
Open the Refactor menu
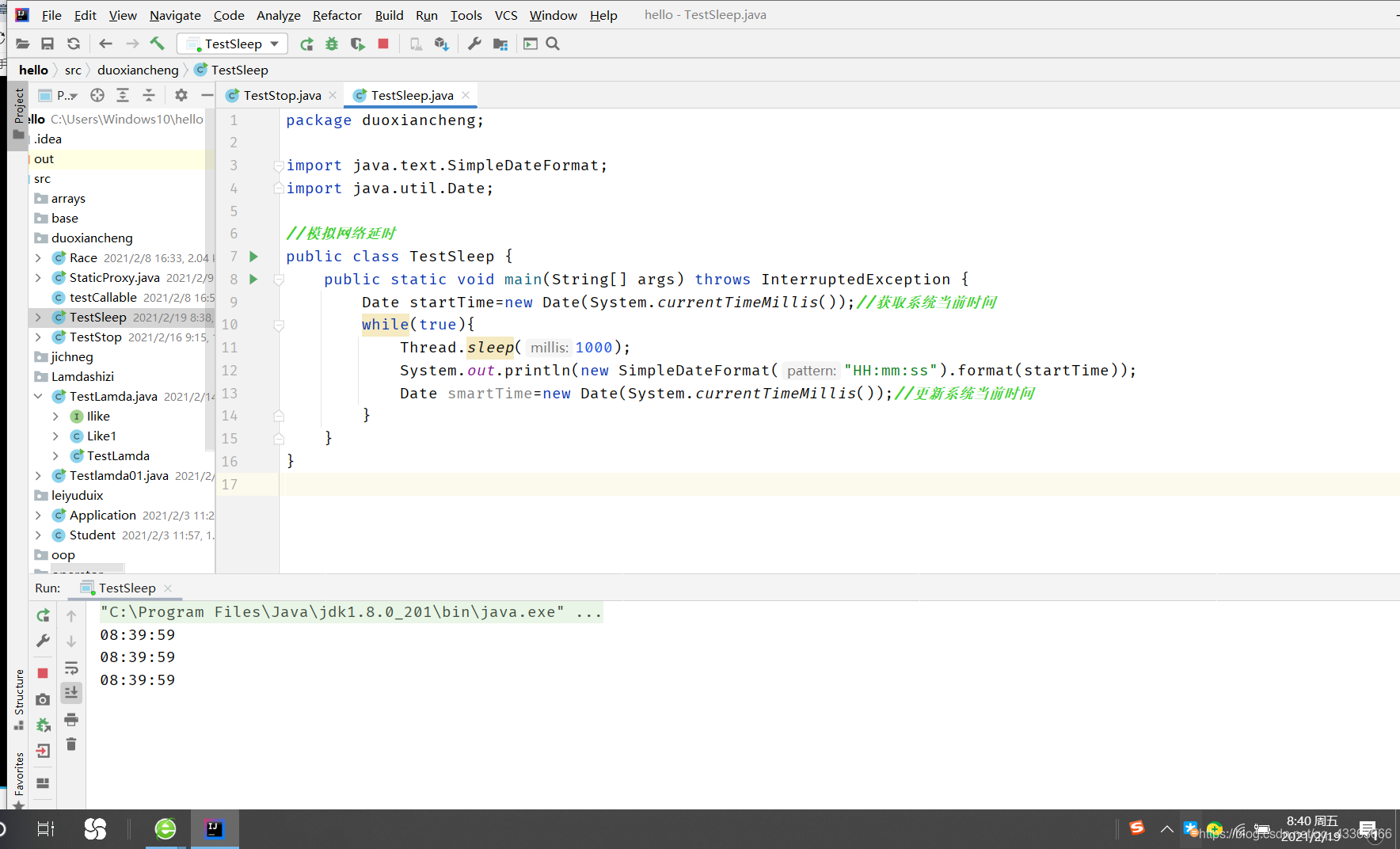click(x=337, y=15)
